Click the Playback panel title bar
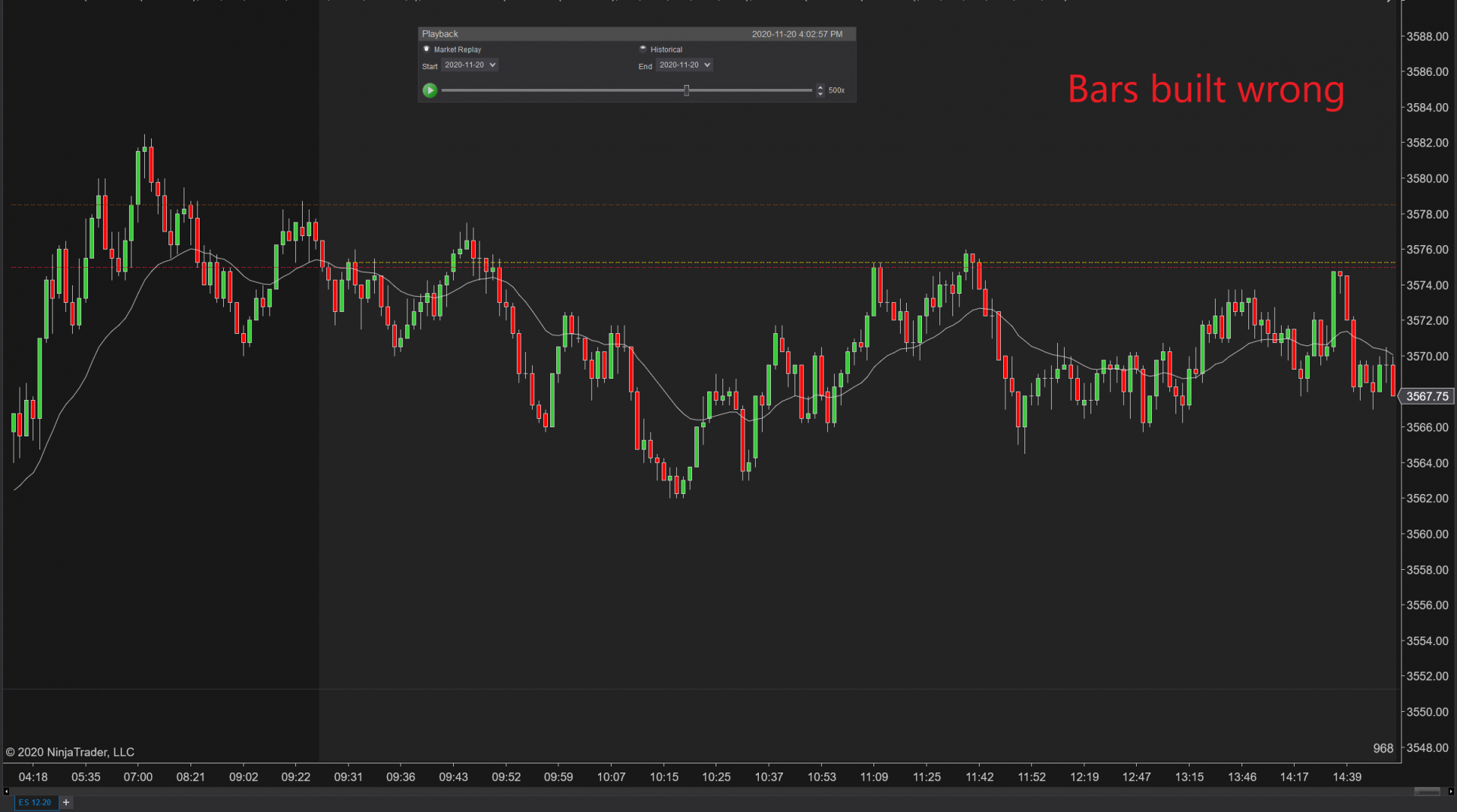Image resolution: width=1457 pixels, height=812 pixels. click(637, 34)
